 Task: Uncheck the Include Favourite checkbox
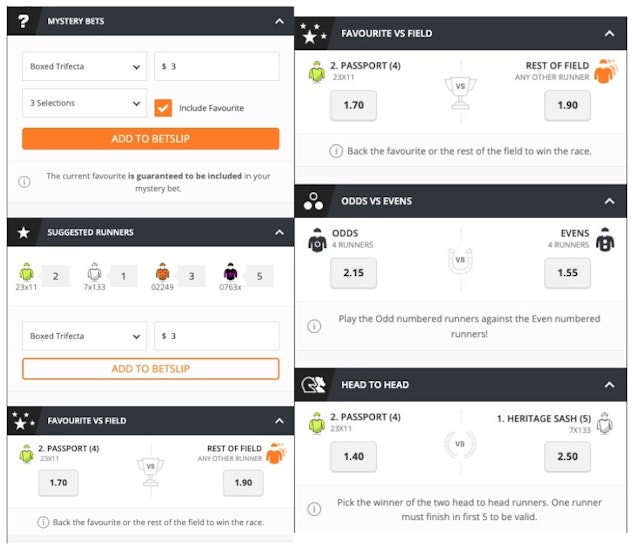(x=163, y=108)
